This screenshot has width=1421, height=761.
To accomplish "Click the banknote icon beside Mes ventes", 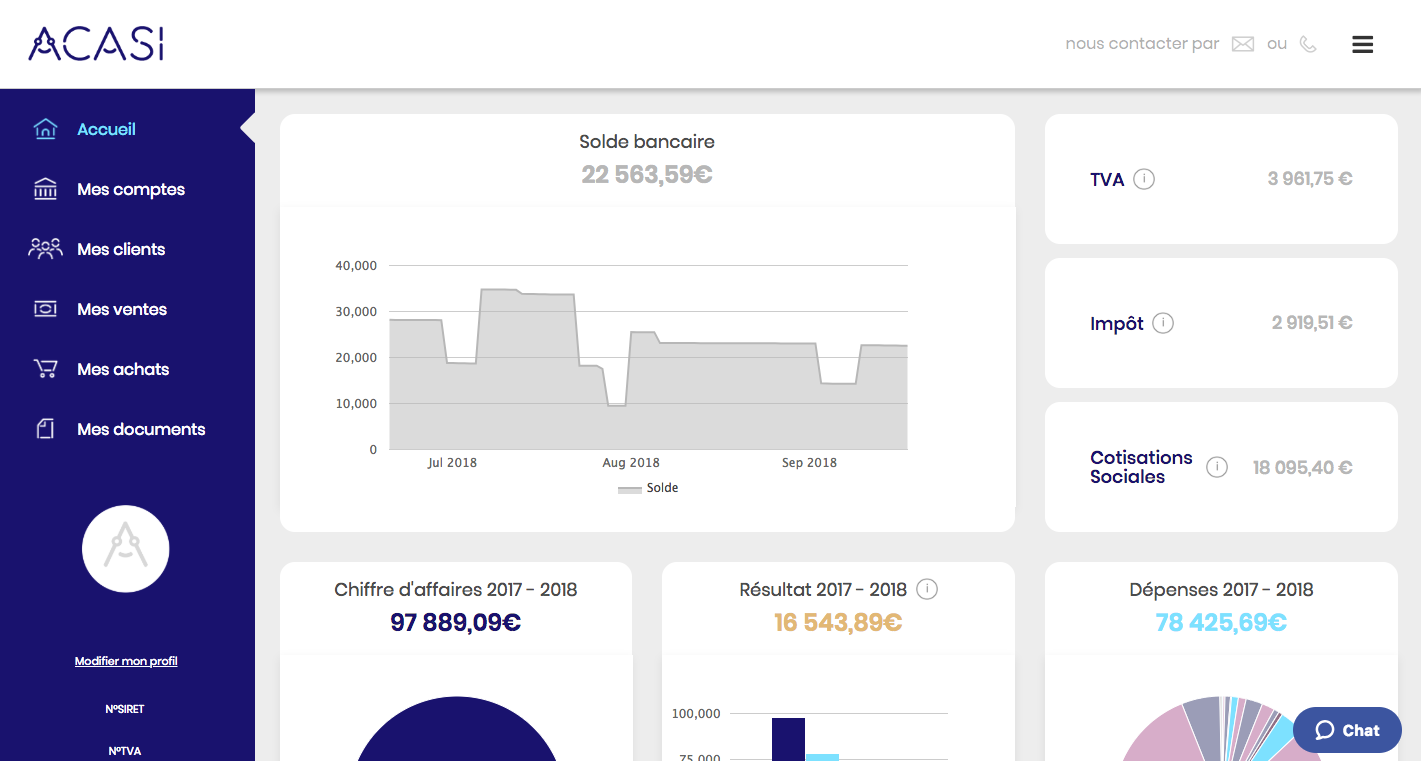I will click(x=45, y=309).
